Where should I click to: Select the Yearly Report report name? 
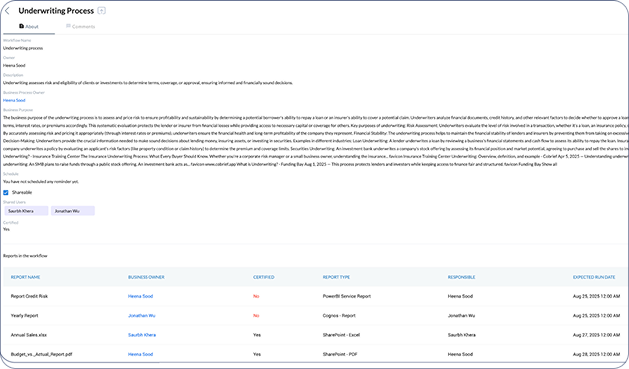24,316
